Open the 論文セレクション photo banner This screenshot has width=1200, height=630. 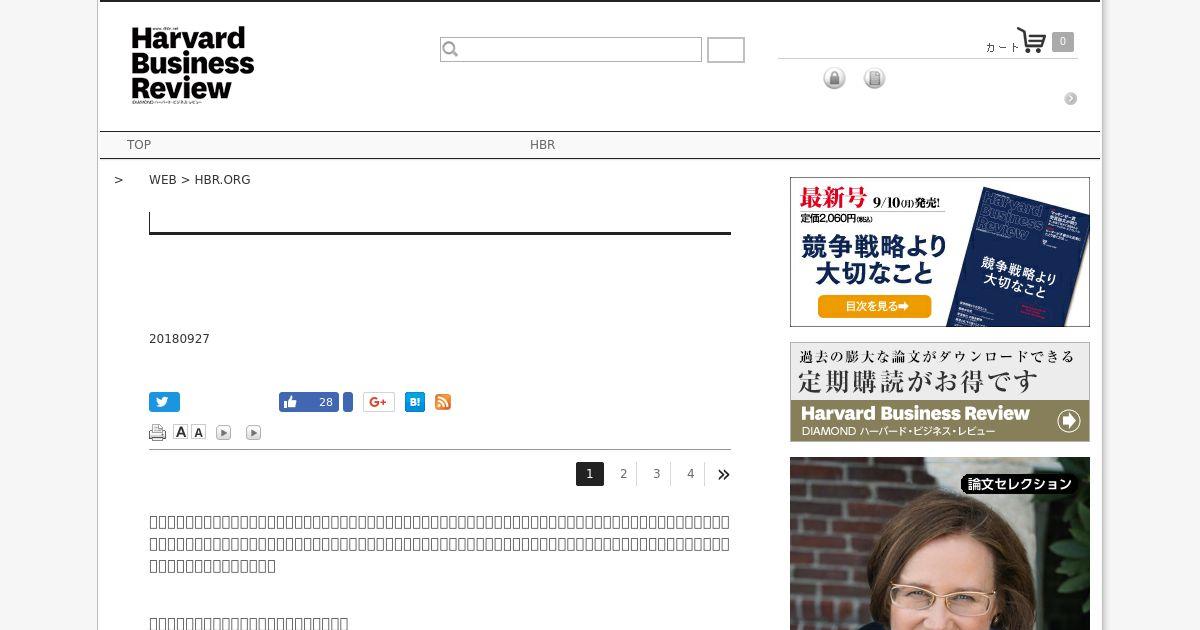click(940, 543)
